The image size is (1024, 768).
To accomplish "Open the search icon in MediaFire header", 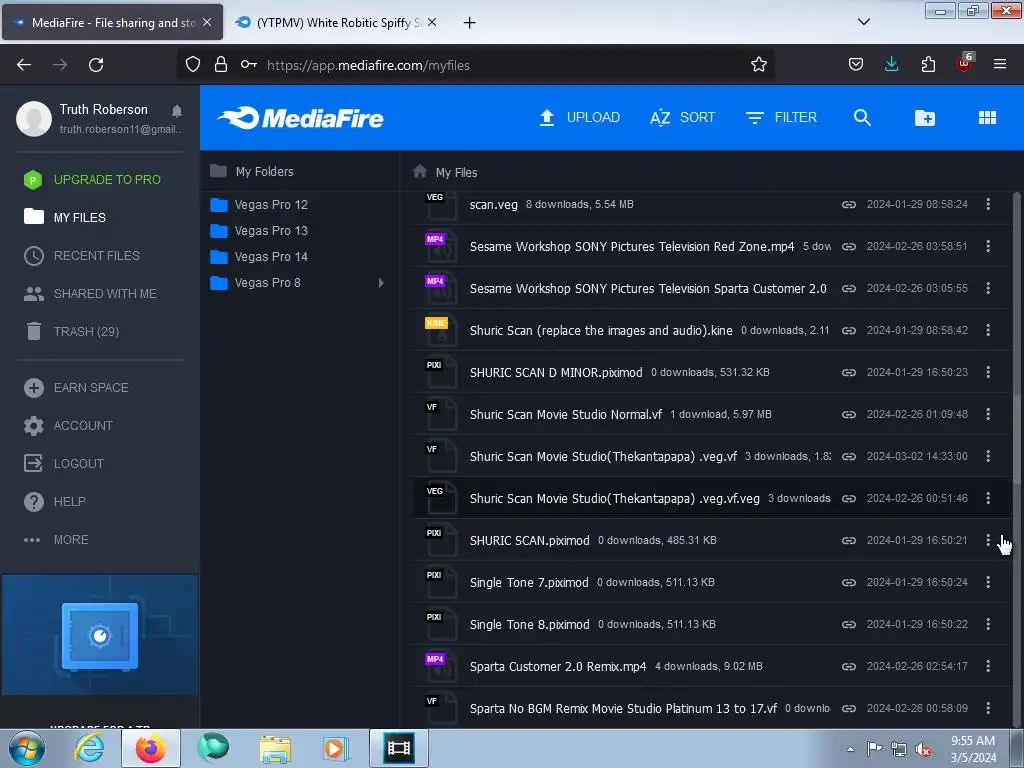I will point(862,118).
